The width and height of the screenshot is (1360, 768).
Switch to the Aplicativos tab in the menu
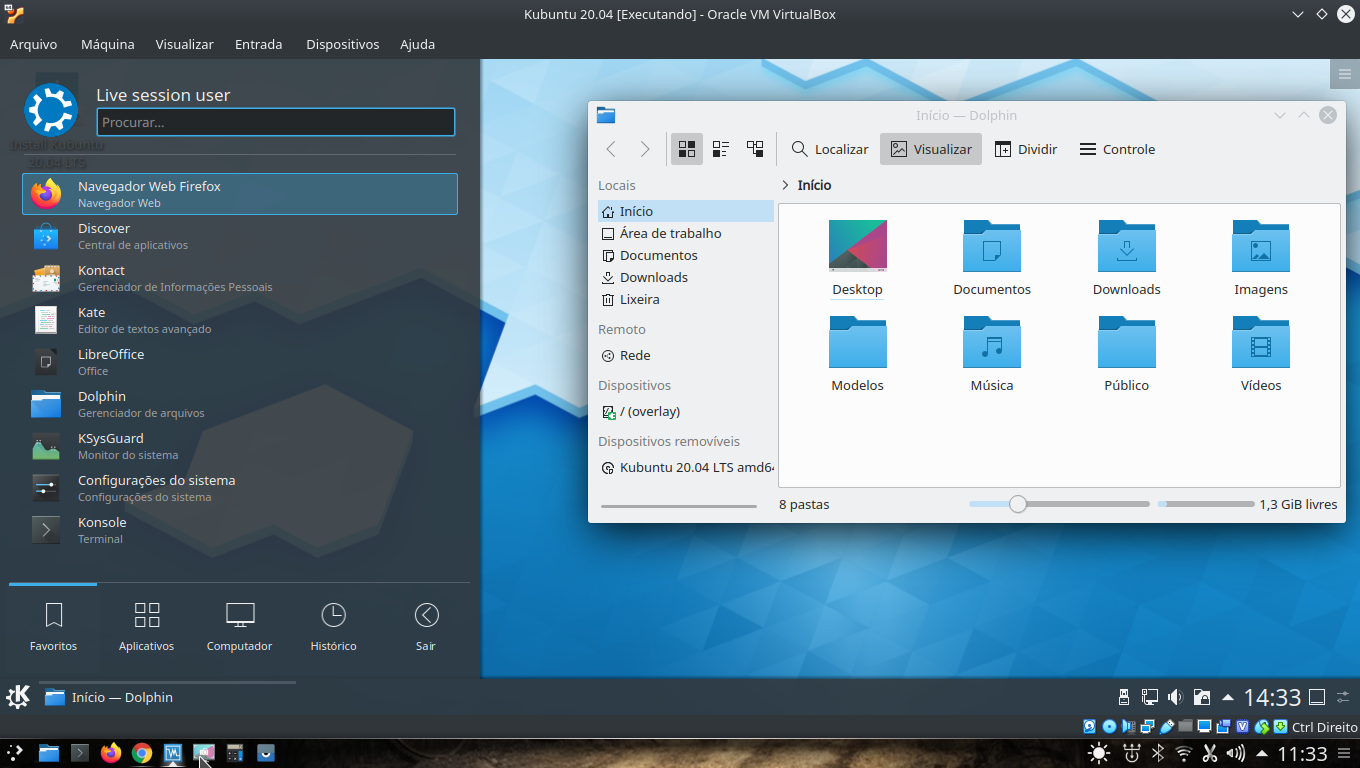click(x=146, y=625)
